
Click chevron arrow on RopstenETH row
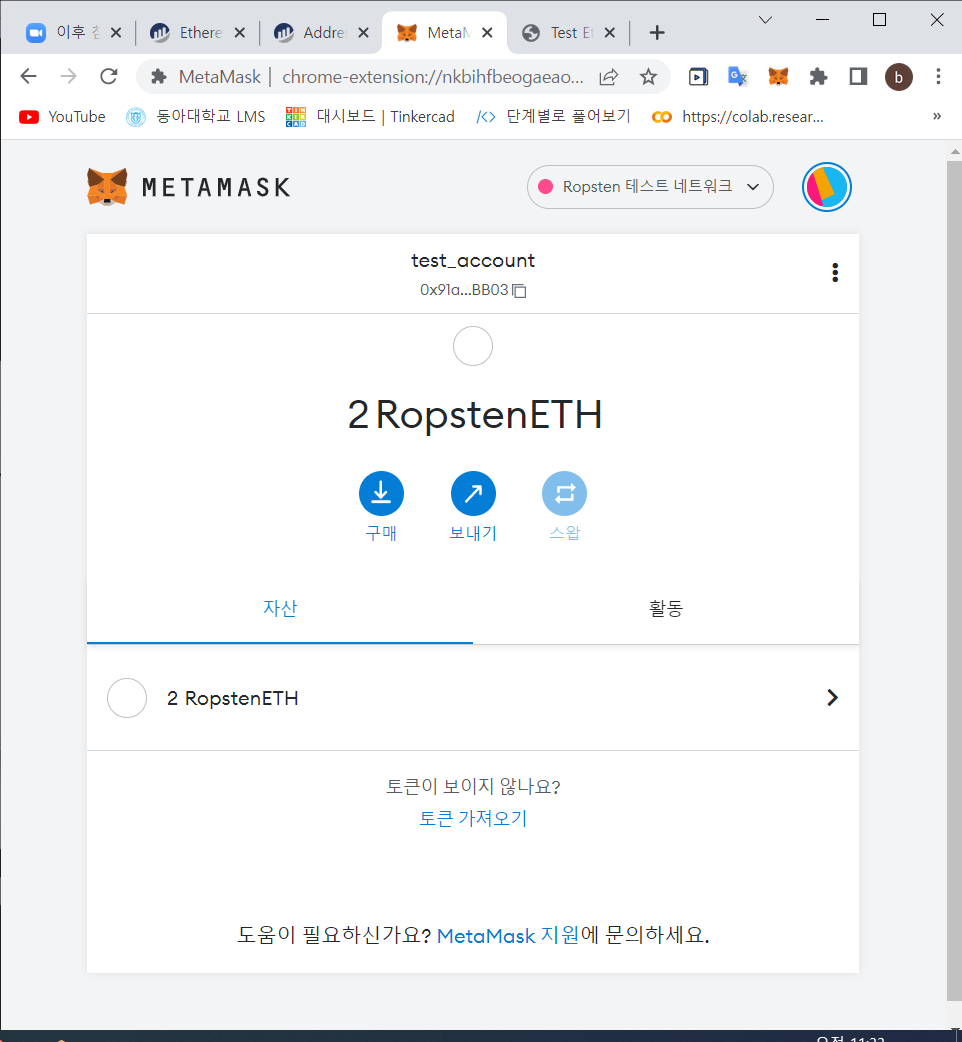832,698
